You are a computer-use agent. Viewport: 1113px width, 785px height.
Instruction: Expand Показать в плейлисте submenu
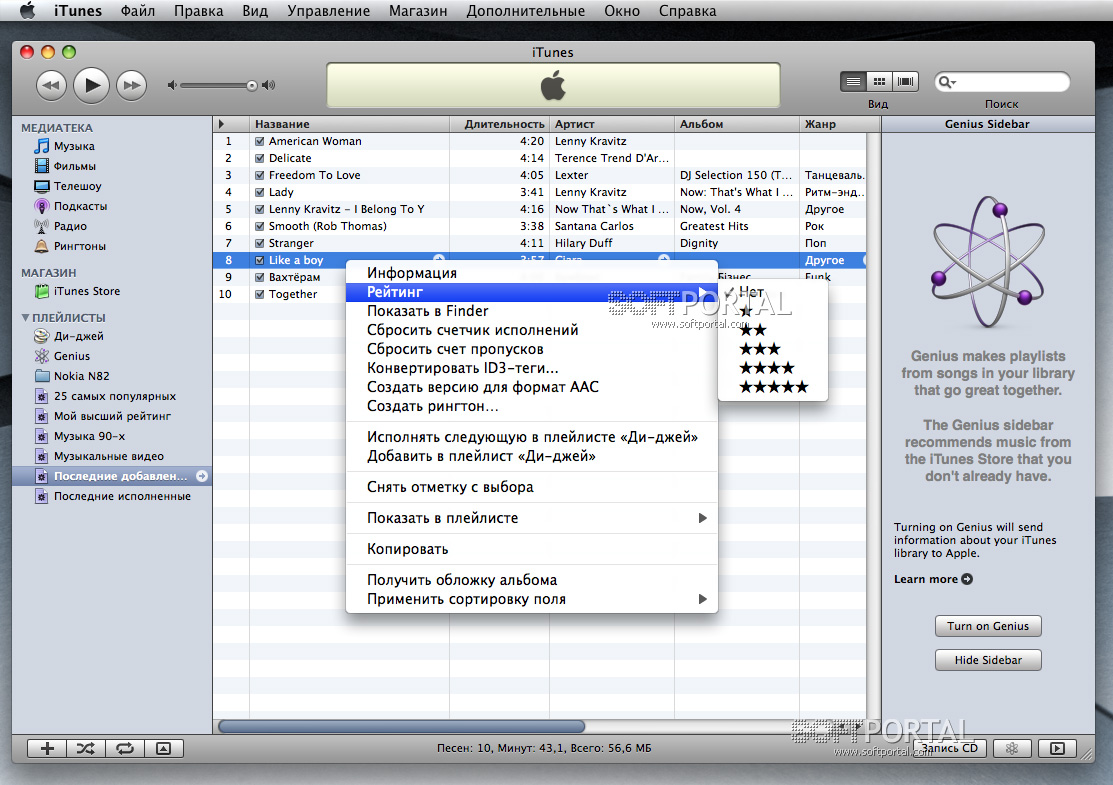(x=531, y=518)
